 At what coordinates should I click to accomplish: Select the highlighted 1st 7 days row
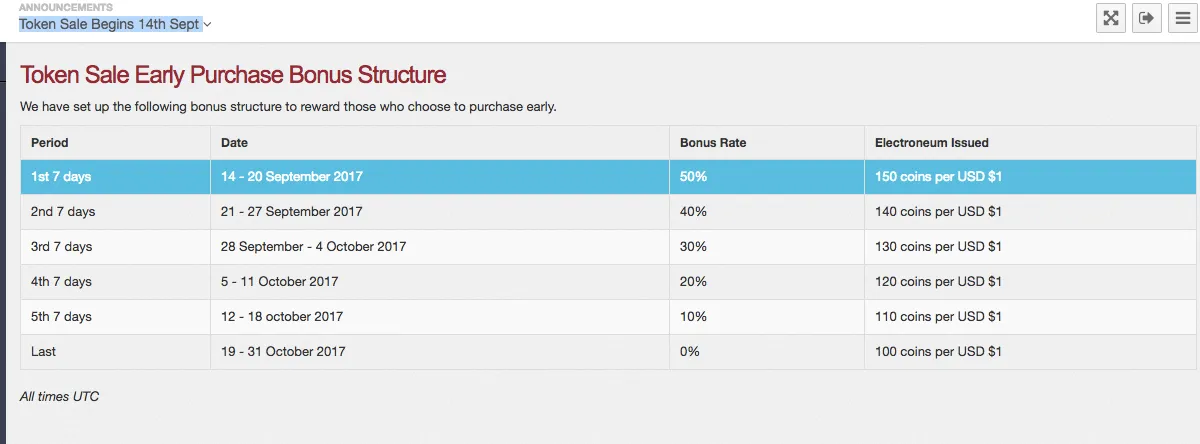(x=608, y=177)
